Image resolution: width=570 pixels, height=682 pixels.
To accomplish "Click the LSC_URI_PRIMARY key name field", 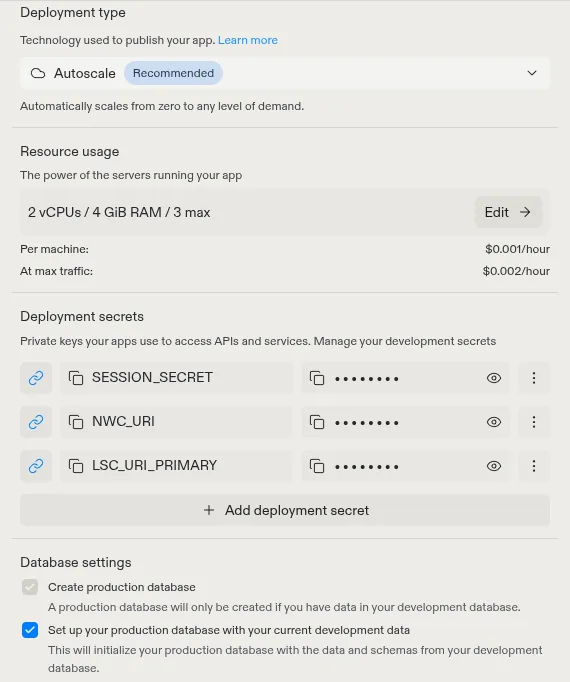I will 176,466.
